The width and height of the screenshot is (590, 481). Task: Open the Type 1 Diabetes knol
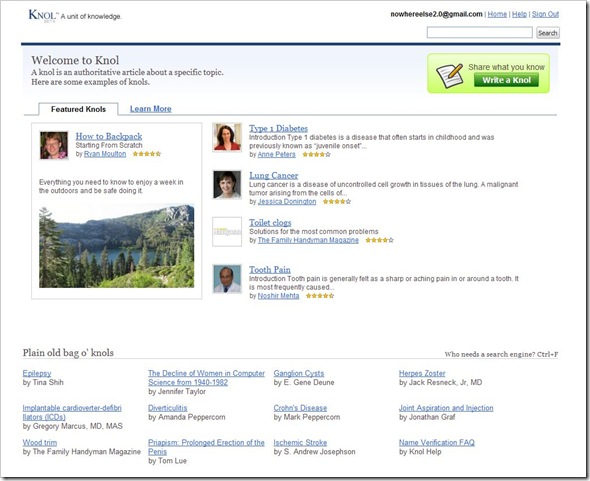coord(278,128)
